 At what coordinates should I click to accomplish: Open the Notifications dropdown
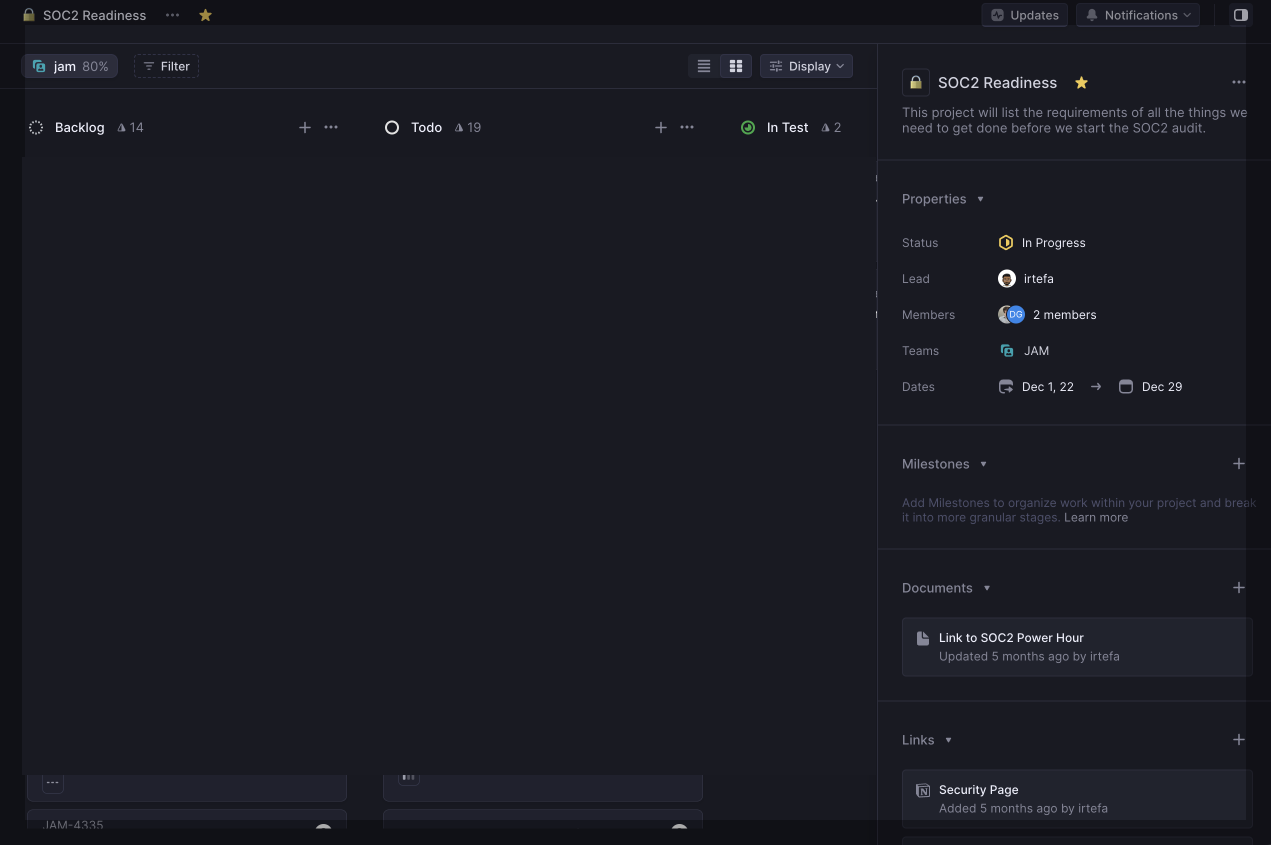[x=1137, y=15]
